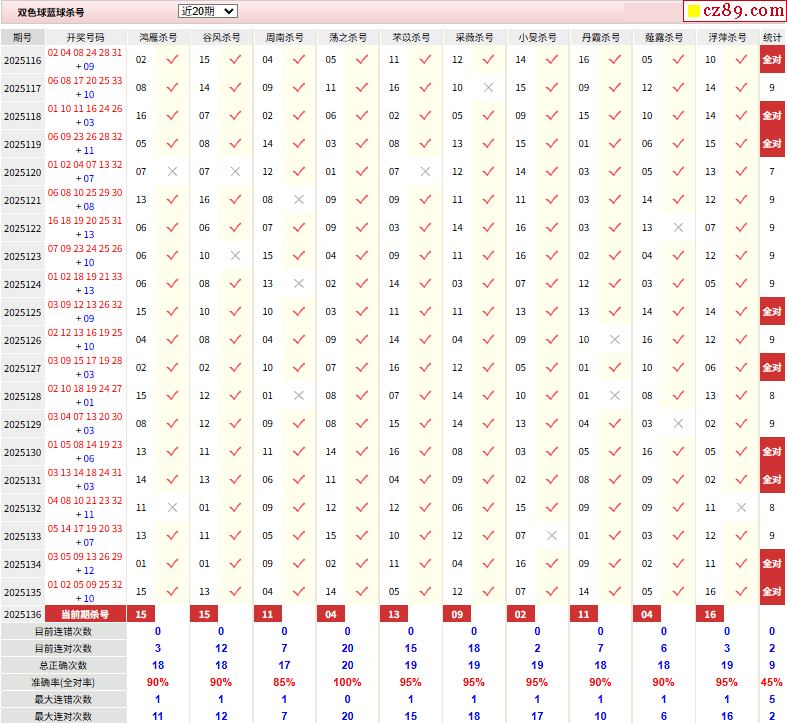Click the 开奖号码 column header
Viewport: 787px width, 723px height.
[x=85, y=37]
